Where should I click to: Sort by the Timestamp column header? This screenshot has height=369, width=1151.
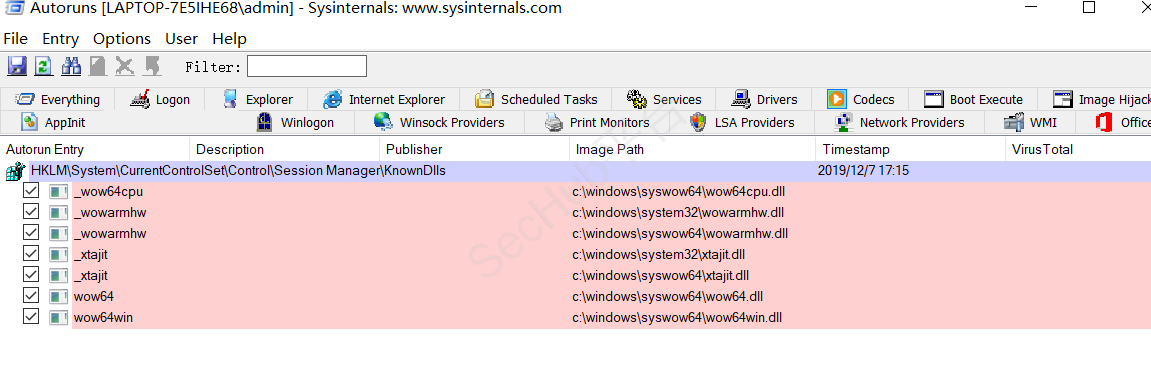[909, 150]
